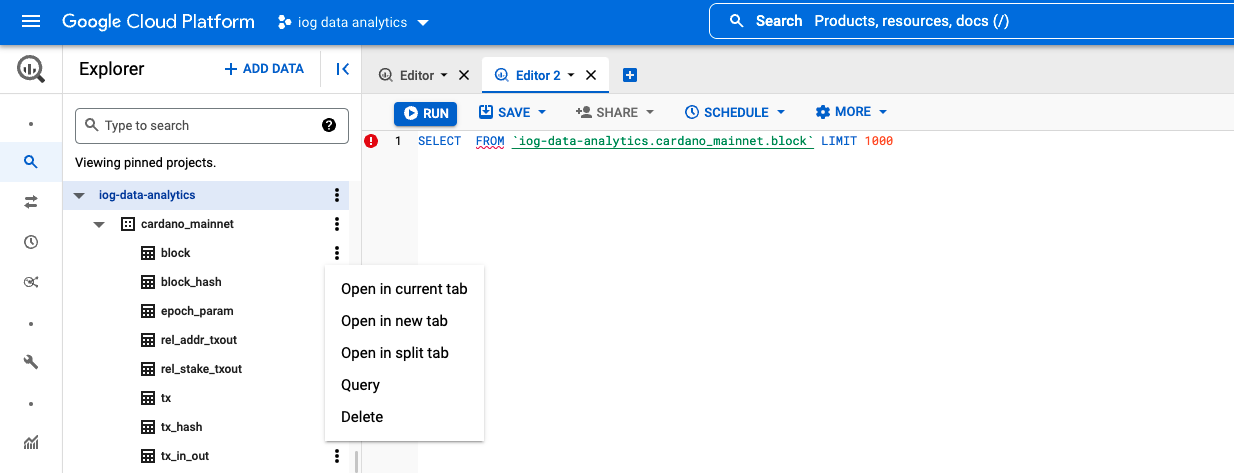
Task: Select the block_hash table
Action: tap(191, 282)
